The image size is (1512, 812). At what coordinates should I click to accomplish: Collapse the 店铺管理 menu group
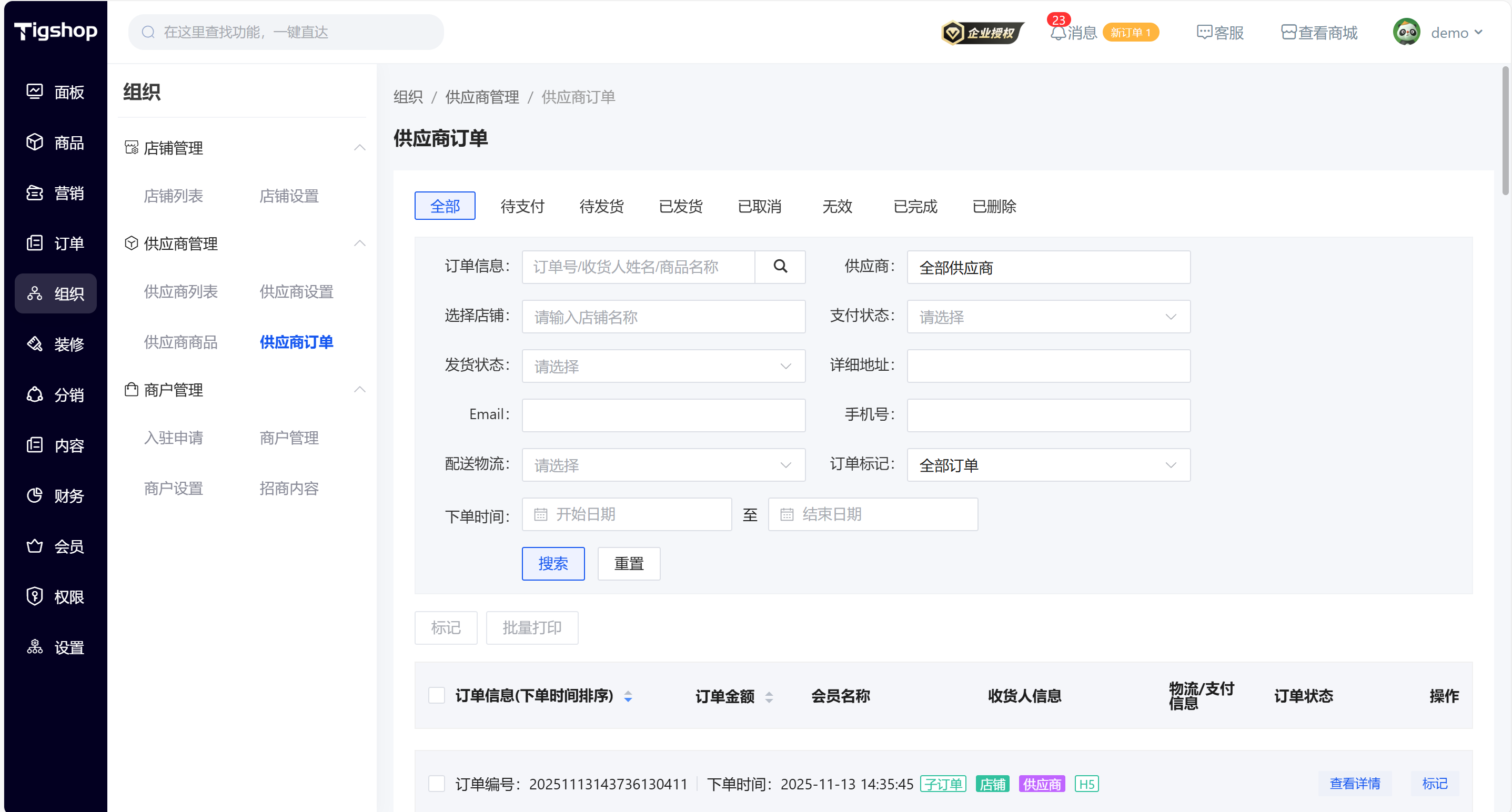pos(359,147)
